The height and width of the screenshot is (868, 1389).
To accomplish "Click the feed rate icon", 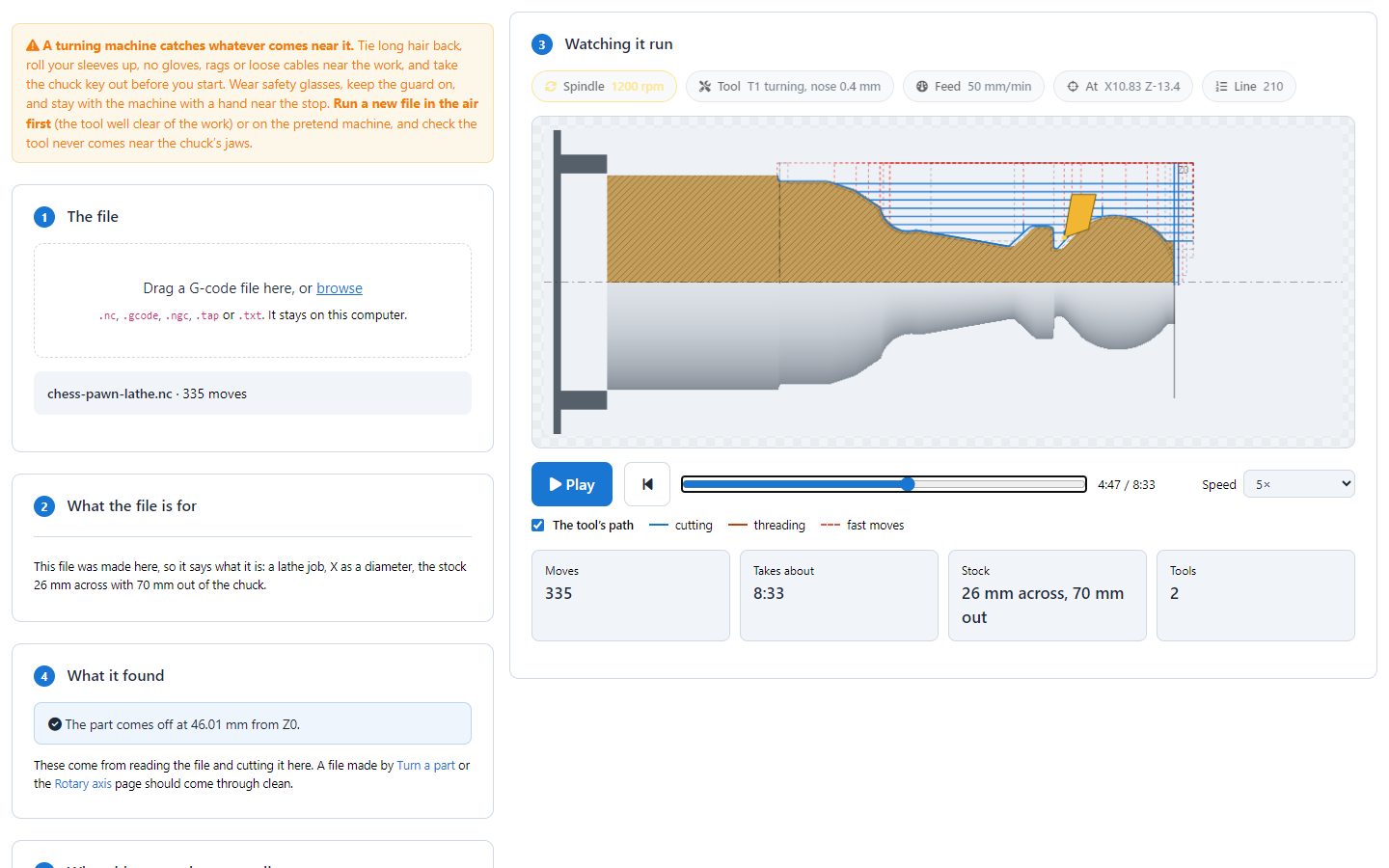I will pos(922,87).
